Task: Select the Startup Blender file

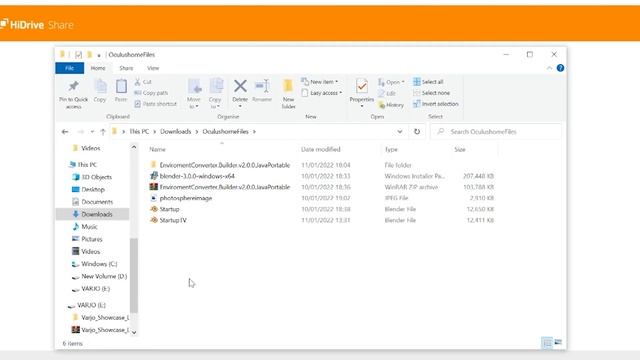Action: click(x=322, y=209)
